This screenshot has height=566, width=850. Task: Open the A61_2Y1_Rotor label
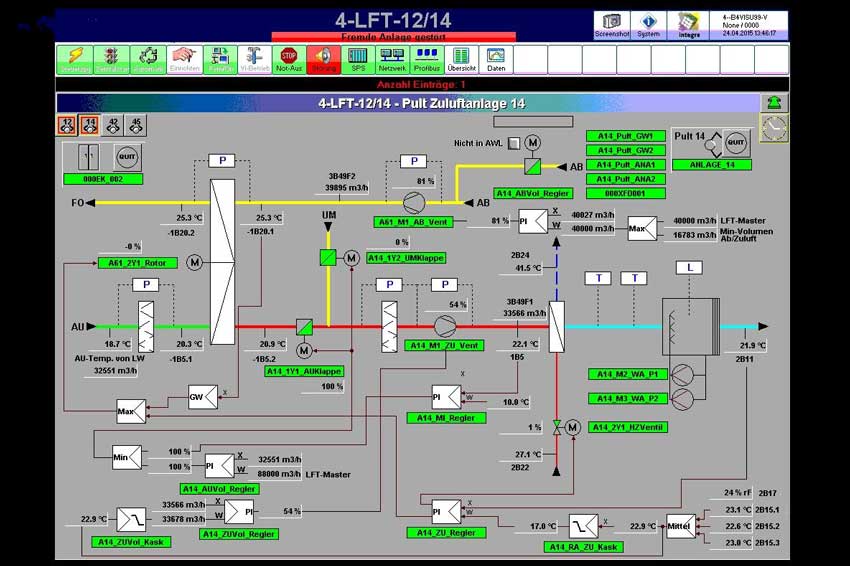(x=138, y=263)
